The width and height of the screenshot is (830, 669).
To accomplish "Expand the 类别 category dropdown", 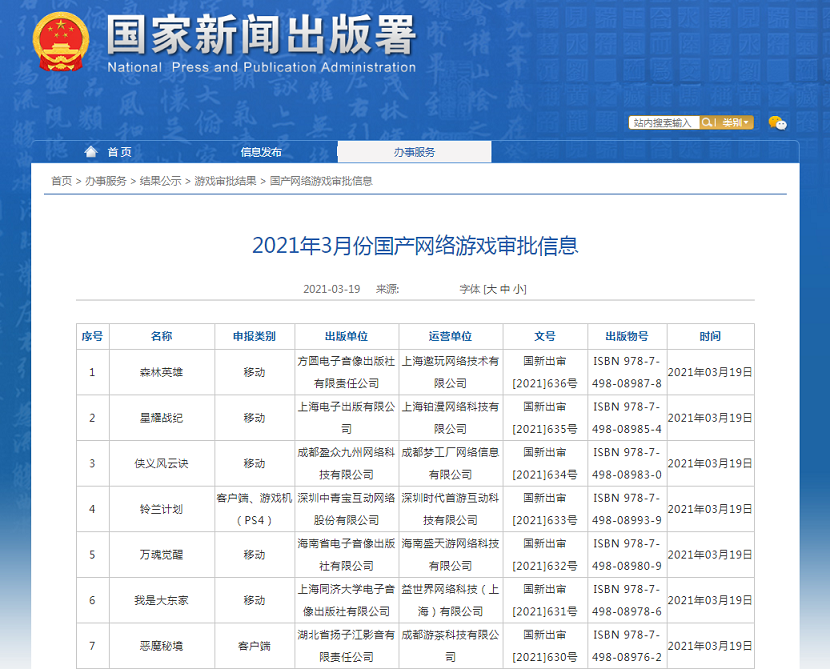I will [x=737, y=123].
